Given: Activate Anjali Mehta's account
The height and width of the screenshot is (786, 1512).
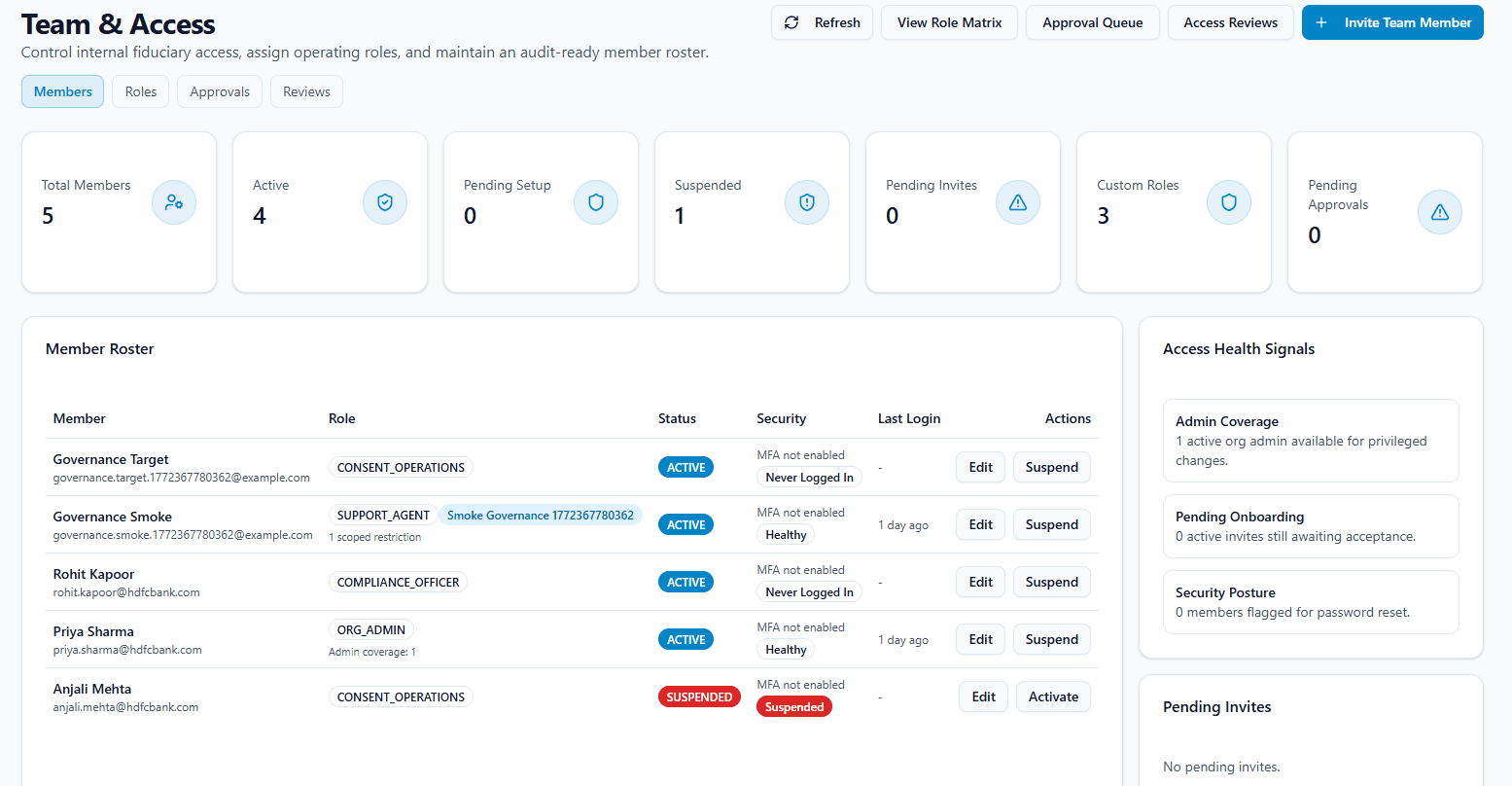Looking at the screenshot, I should point(1053,696).
